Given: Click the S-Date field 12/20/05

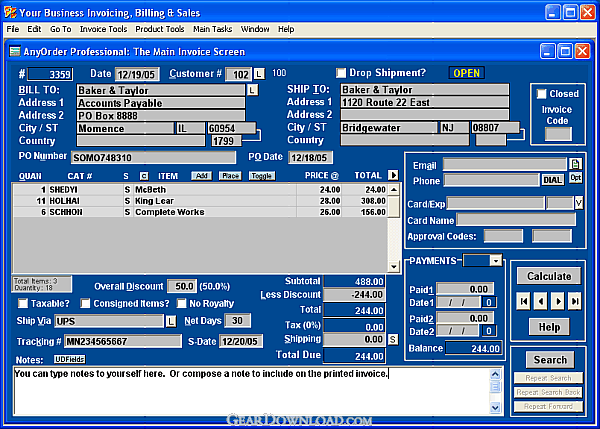Looking at the screenshot, I should 241,341.
